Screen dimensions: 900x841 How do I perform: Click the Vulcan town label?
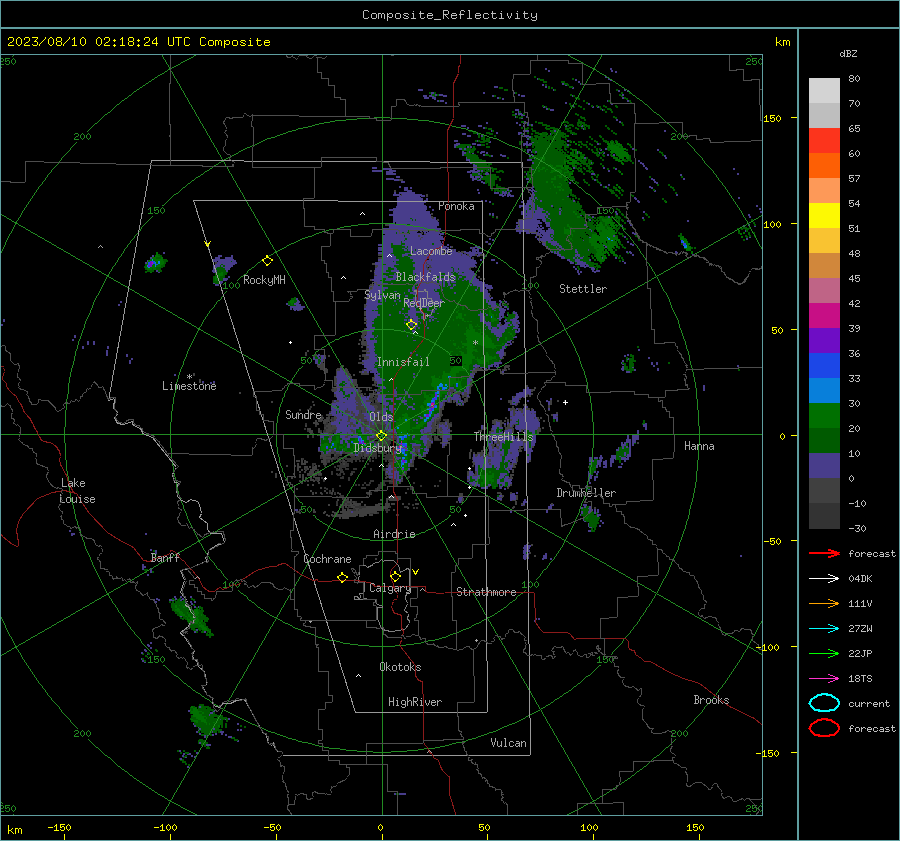(509, 743)
